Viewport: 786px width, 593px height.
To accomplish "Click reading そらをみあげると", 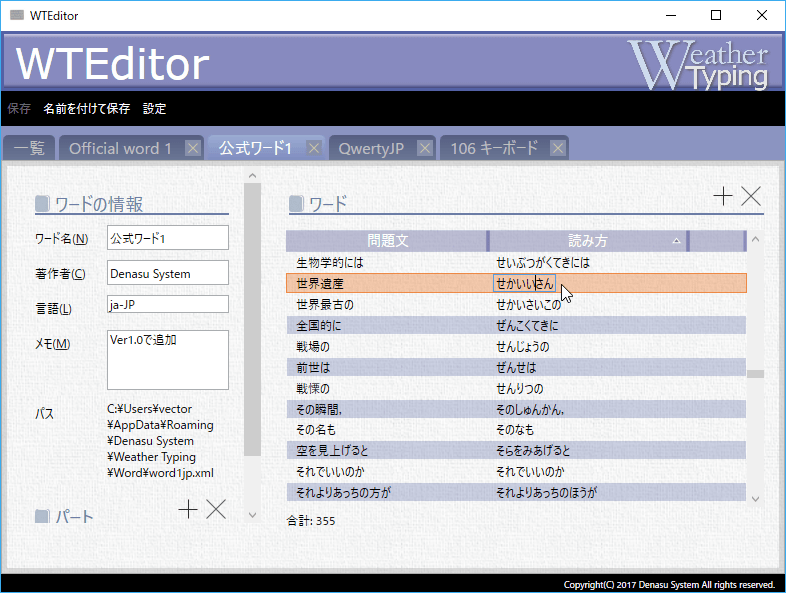I will (533, 450).
